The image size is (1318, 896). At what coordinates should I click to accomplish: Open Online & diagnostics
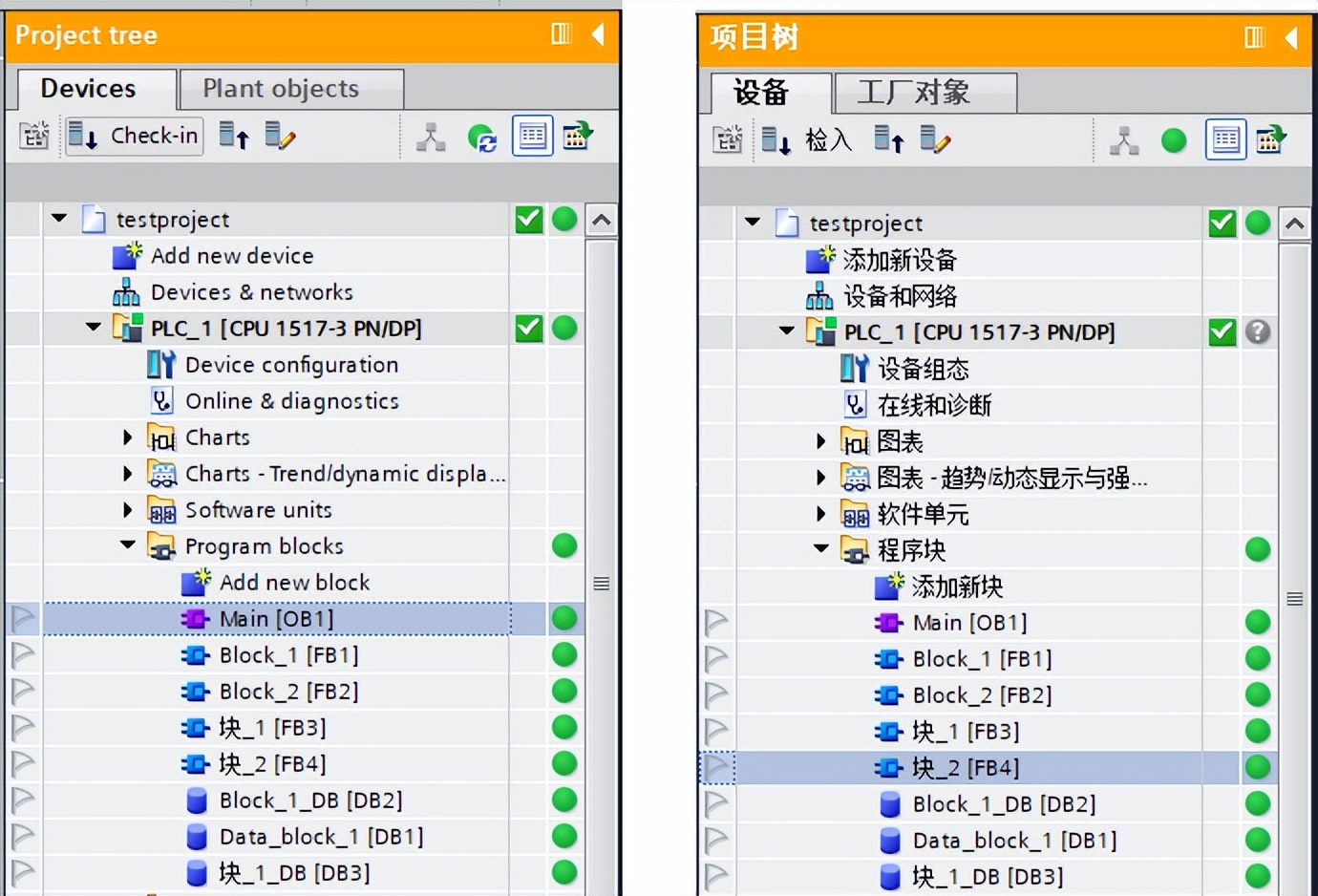(292, 401)
